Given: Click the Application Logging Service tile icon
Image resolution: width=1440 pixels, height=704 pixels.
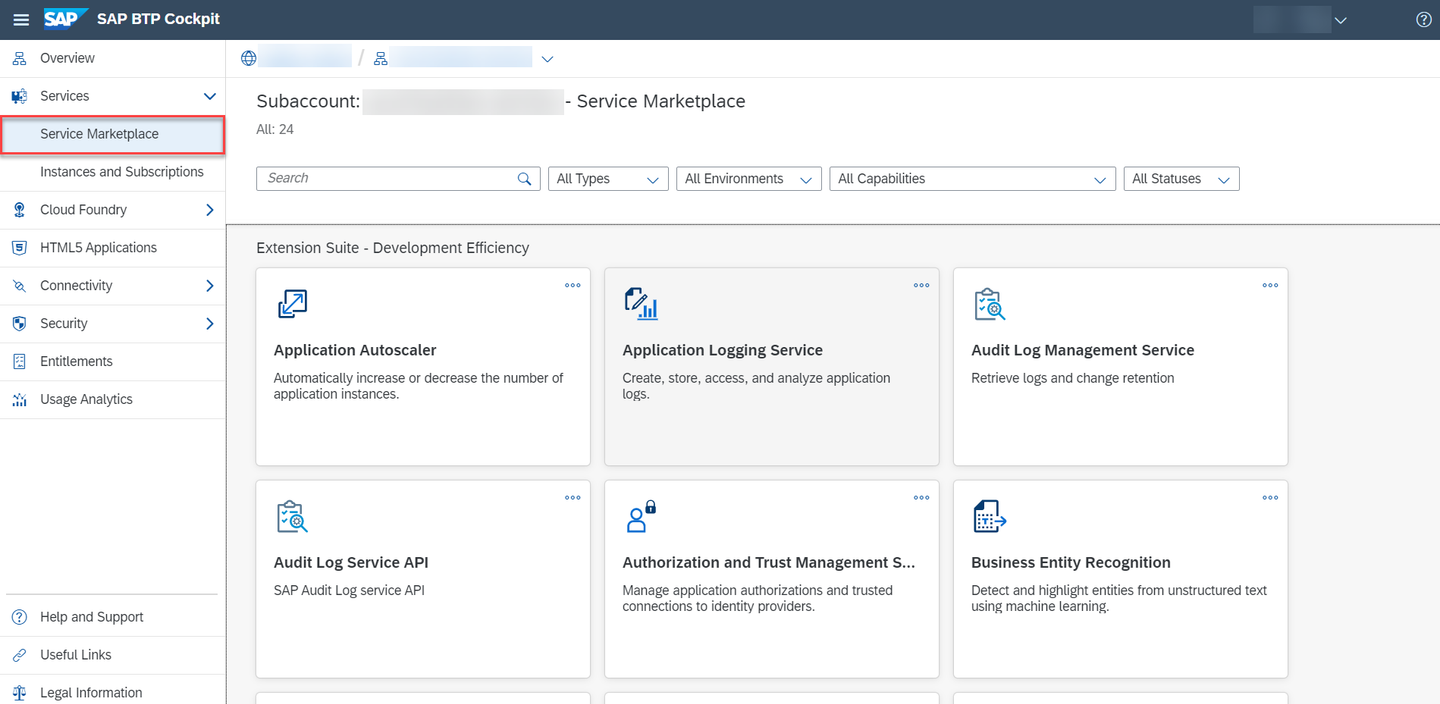Looking at the screenshot, I should (641, 304).
